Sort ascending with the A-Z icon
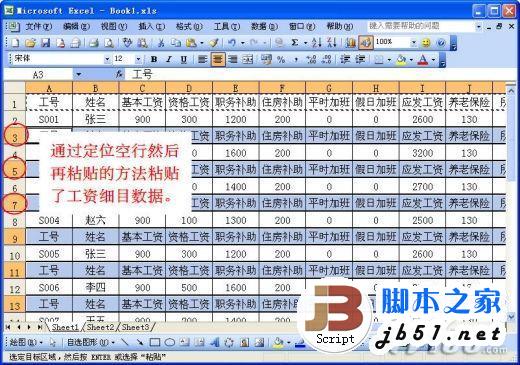The height and width of the screenshot is (365, 520). click(316, 43)
